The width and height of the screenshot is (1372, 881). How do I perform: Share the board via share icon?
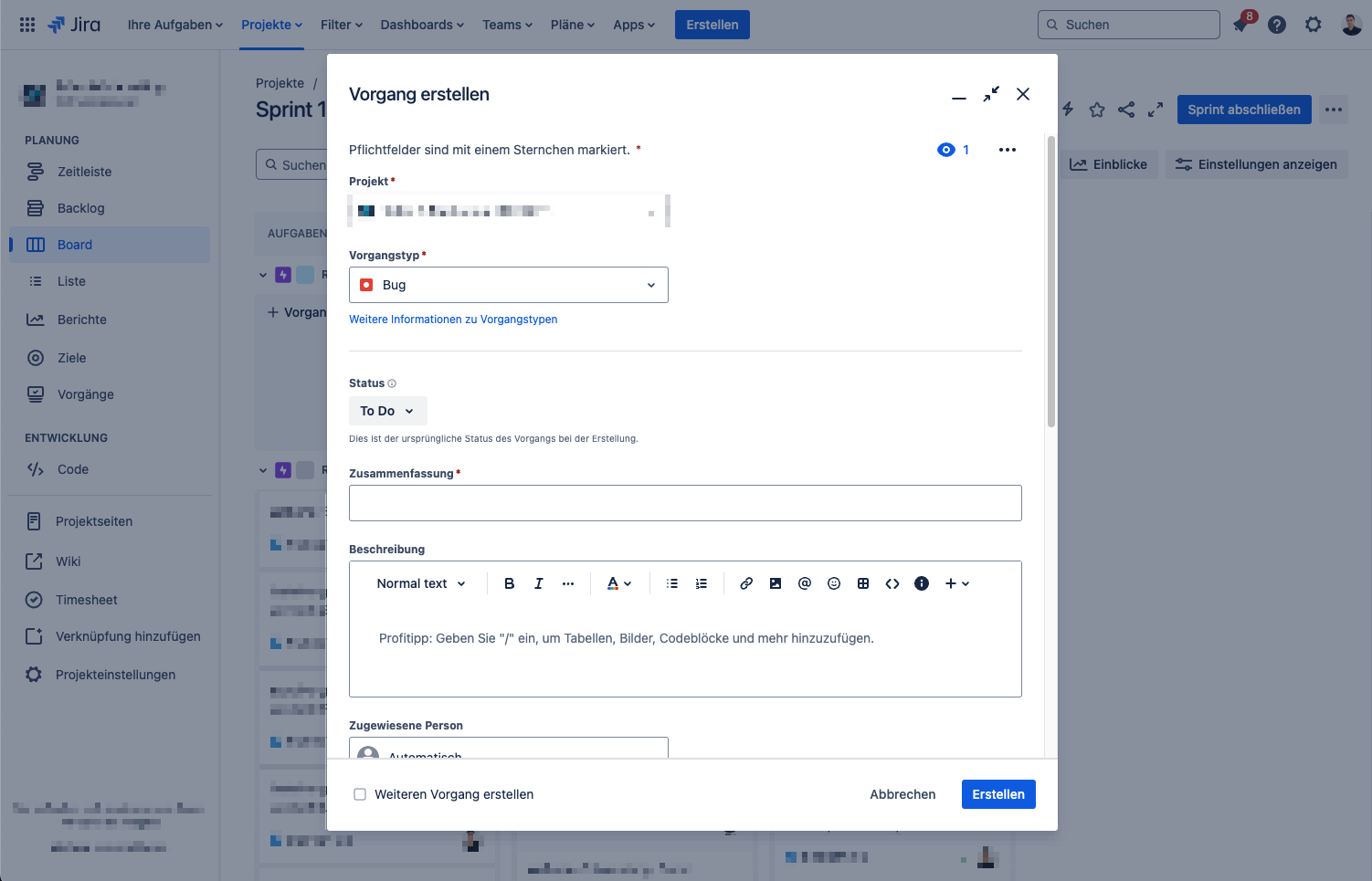coord(1126,110)
